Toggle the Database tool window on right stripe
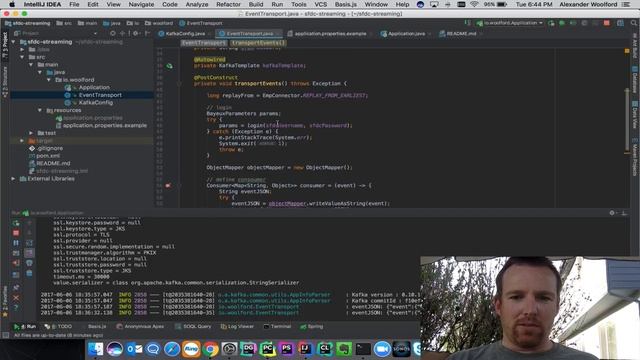The height and width of the screenshot is (360, 640). pyautogui.click(x=635, y=79)
